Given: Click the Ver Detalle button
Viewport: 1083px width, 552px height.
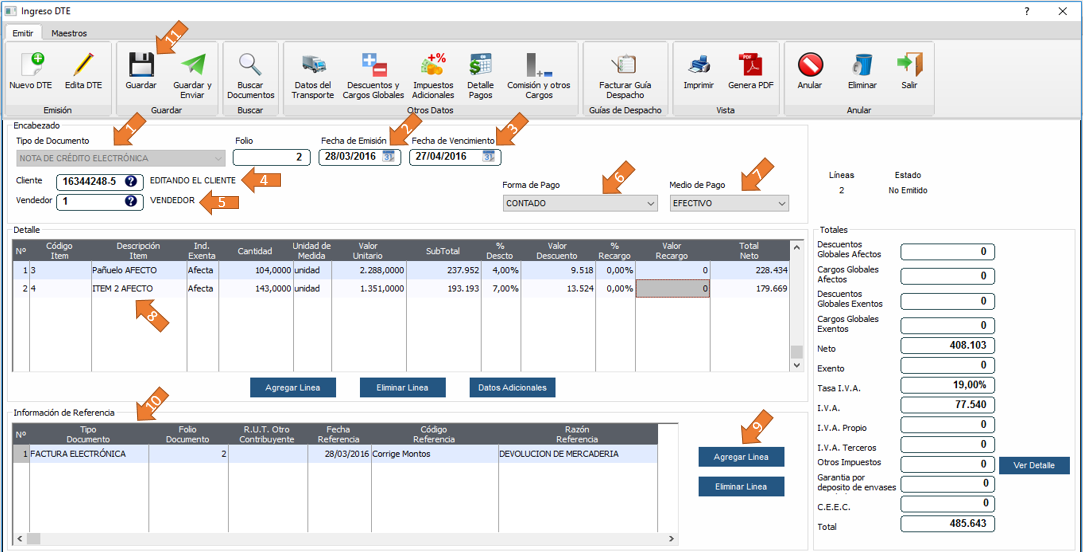Looking at the screenshot, I should (1034, 465).
